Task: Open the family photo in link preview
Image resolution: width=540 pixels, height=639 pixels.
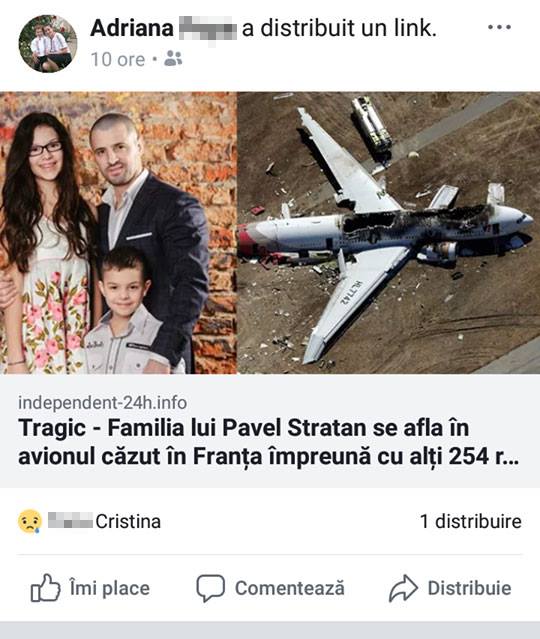Action: 118,233
